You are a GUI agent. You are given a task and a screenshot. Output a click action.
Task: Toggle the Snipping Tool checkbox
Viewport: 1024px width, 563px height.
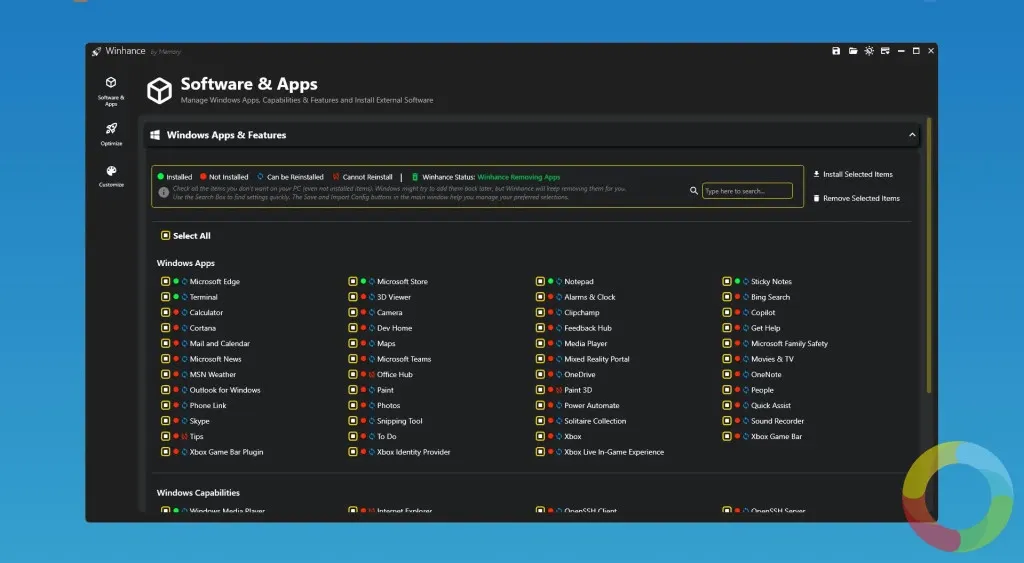coord(353,421)
